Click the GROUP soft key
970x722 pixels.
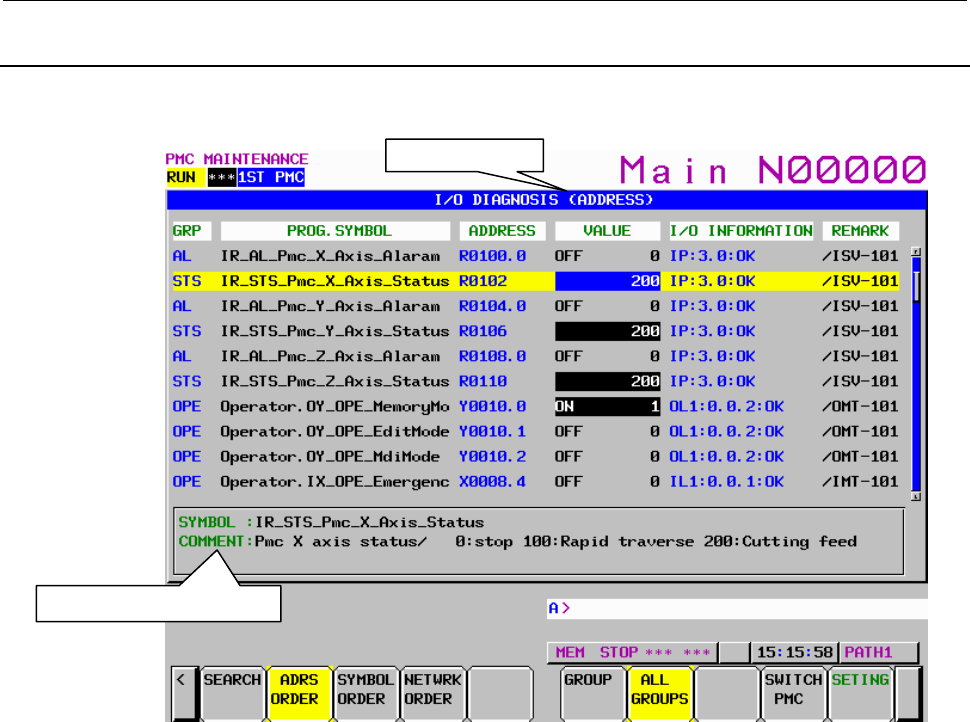[x=591, y=693]
